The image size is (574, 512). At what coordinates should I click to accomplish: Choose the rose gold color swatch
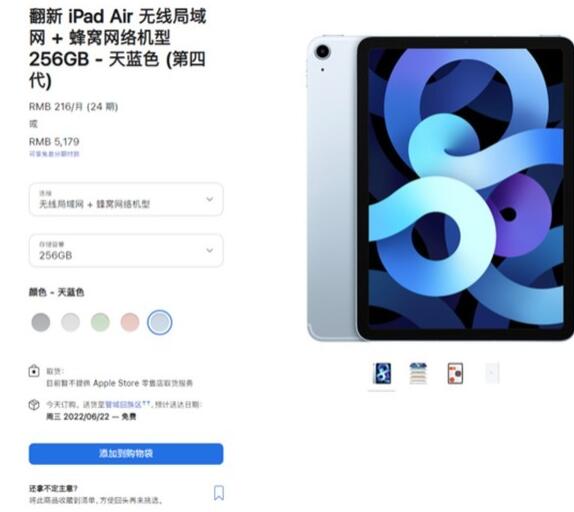130,322
